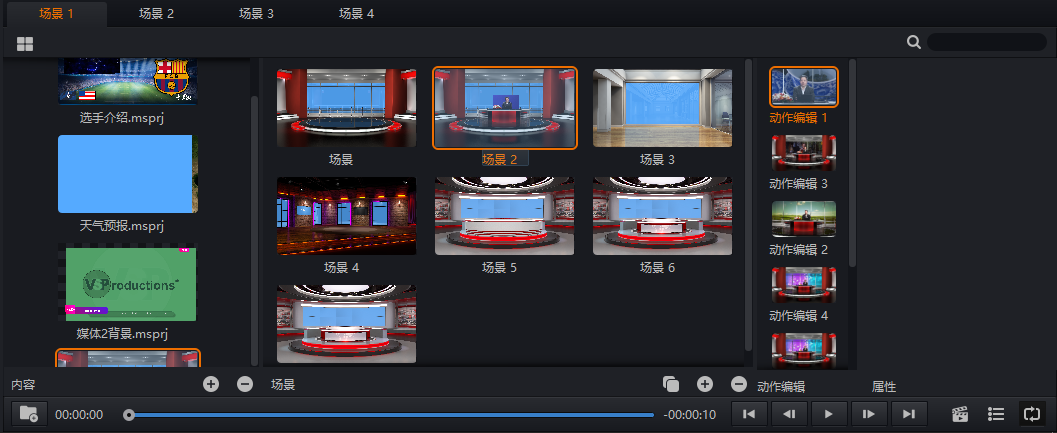Screen dimensions: 1057x433
Task: Click inside the search input field
Action: [x=986, y=42]
